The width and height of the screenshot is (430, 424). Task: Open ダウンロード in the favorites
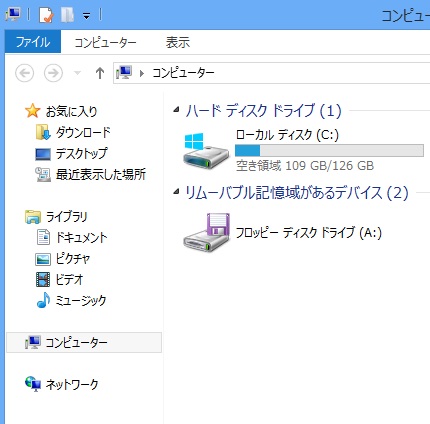pyautogui.click(x=83, y=132)
